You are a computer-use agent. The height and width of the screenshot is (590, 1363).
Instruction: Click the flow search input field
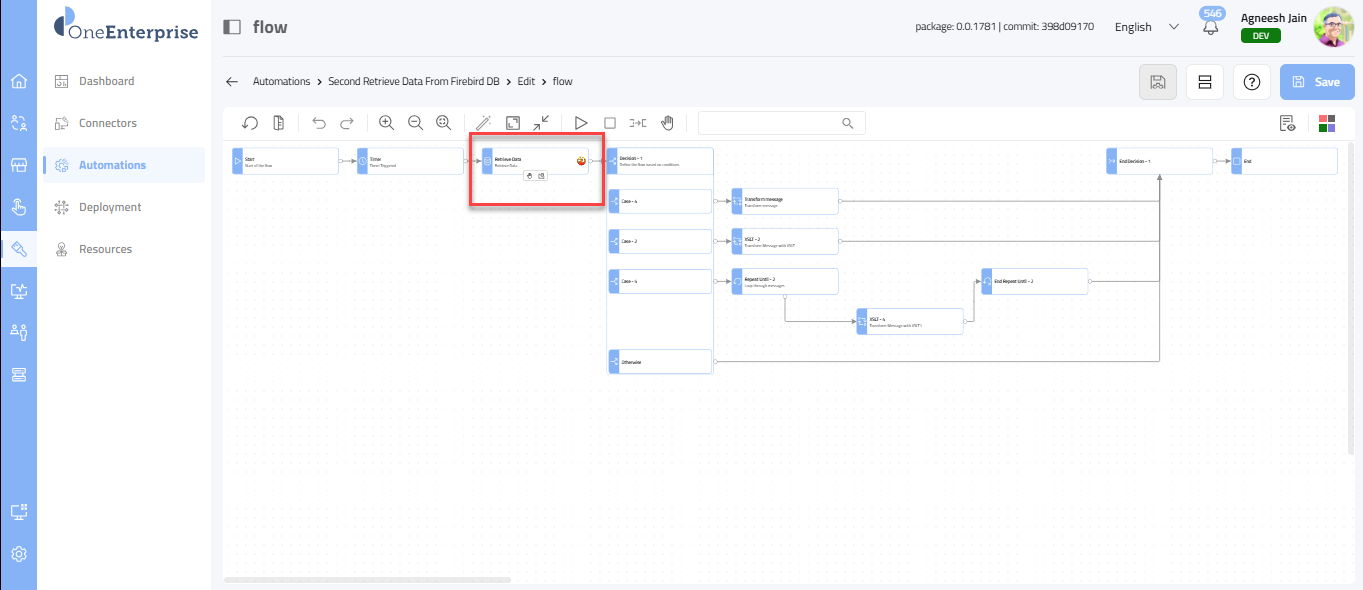(770, 123)
